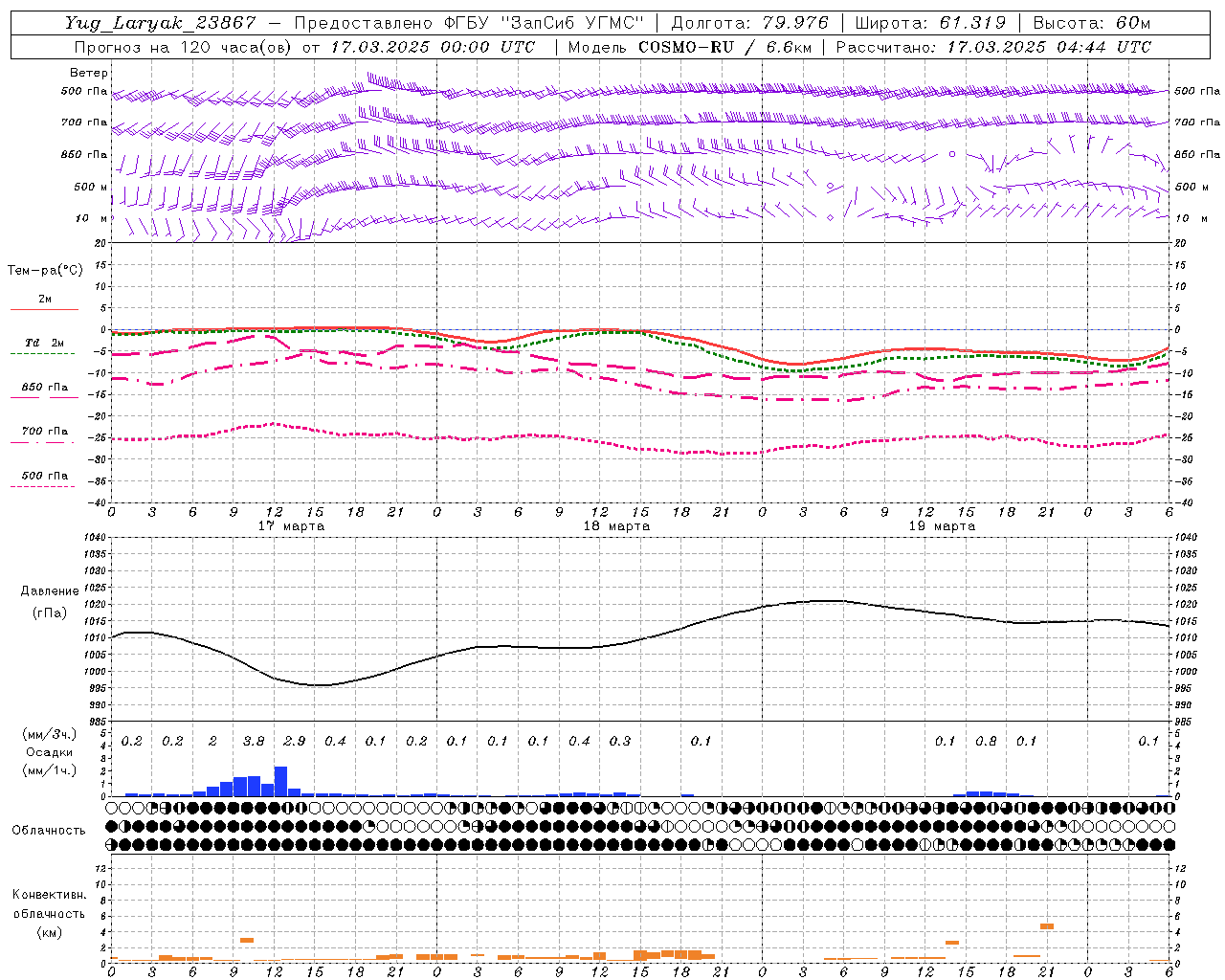Click the 17 марта date label

(x=291, y=526)
